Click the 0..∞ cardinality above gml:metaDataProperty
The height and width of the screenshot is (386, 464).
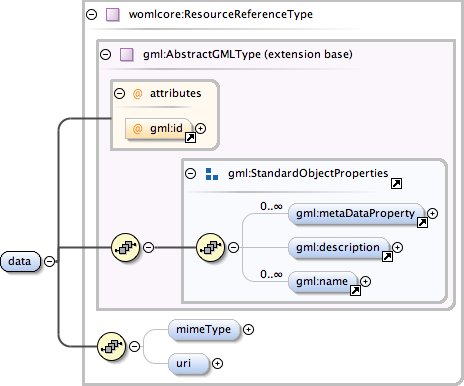point(271,206)
